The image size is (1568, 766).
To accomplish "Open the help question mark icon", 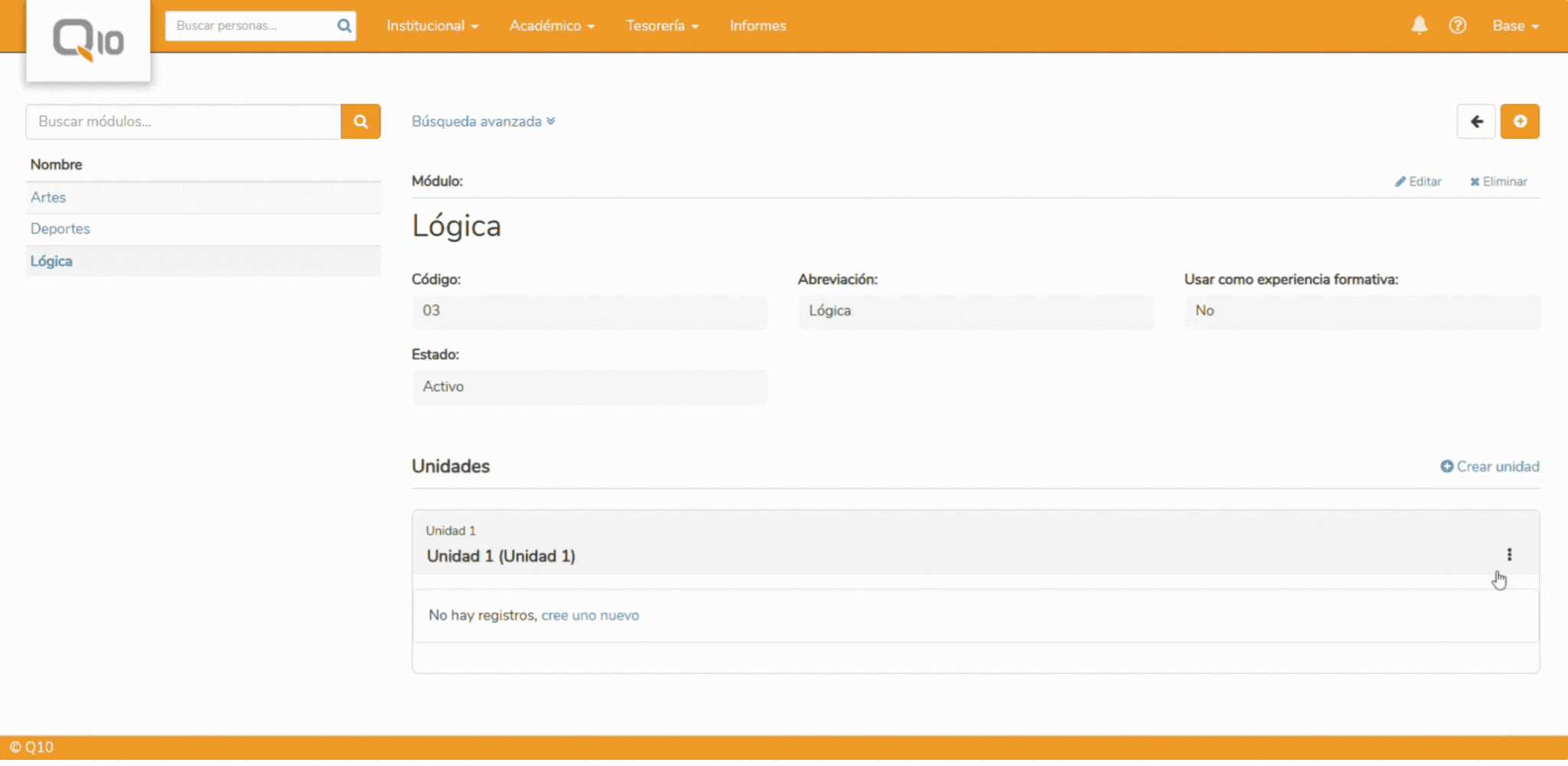I will coord(1457,25).
